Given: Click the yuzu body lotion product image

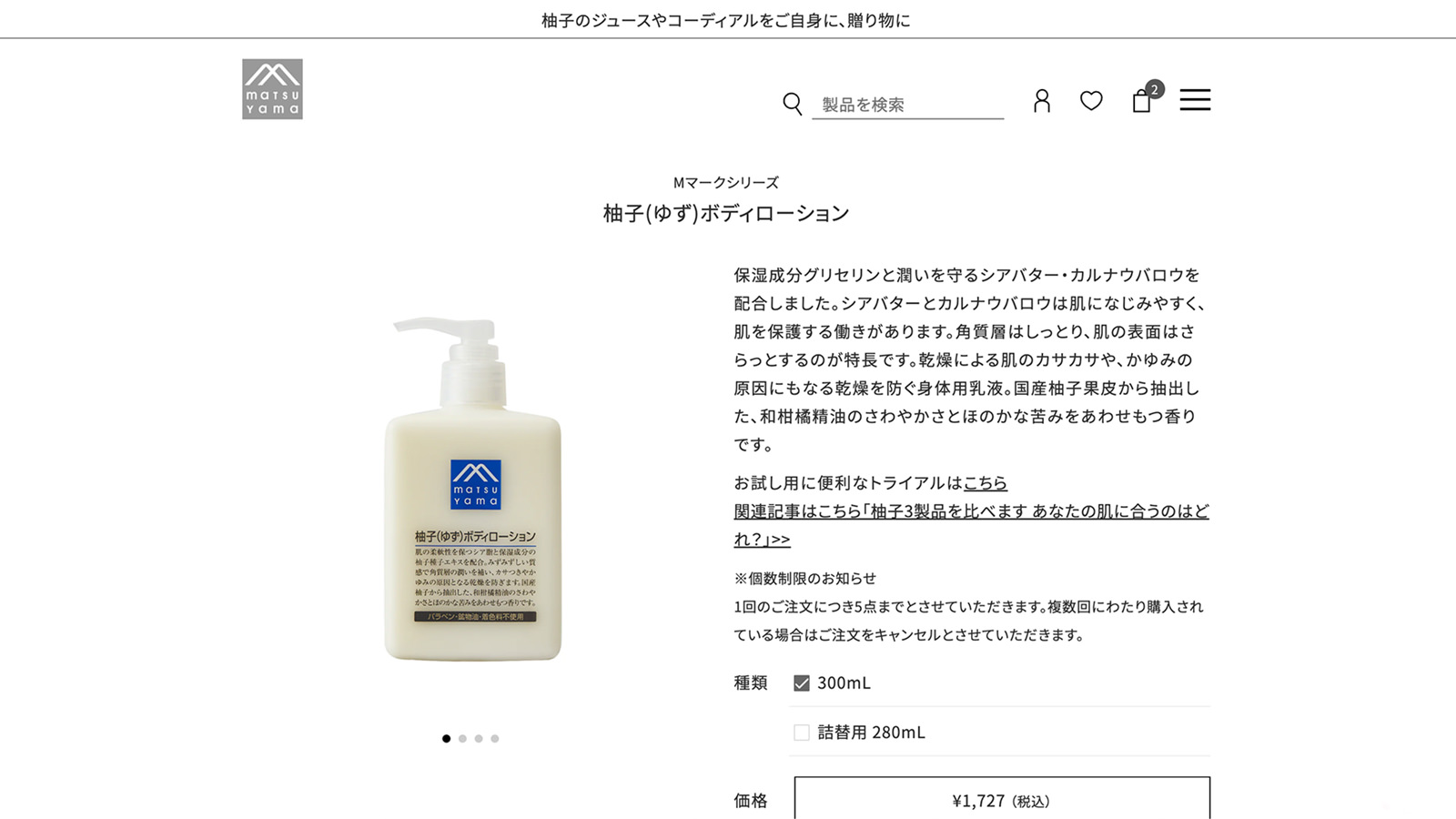Looking at the screenshot, I should click(472, 489).
